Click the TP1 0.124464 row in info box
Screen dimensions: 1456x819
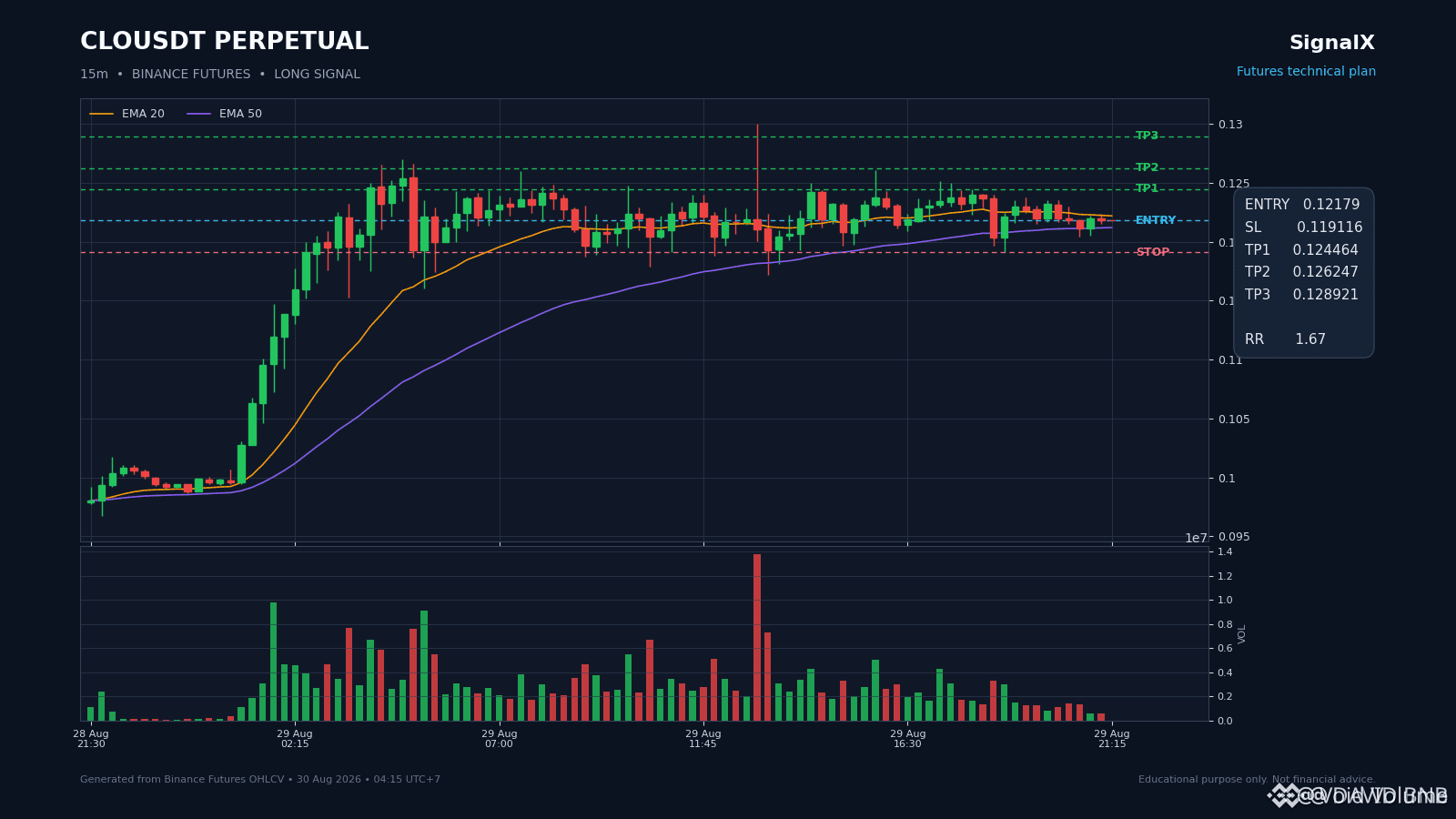tap(1301, 250)
